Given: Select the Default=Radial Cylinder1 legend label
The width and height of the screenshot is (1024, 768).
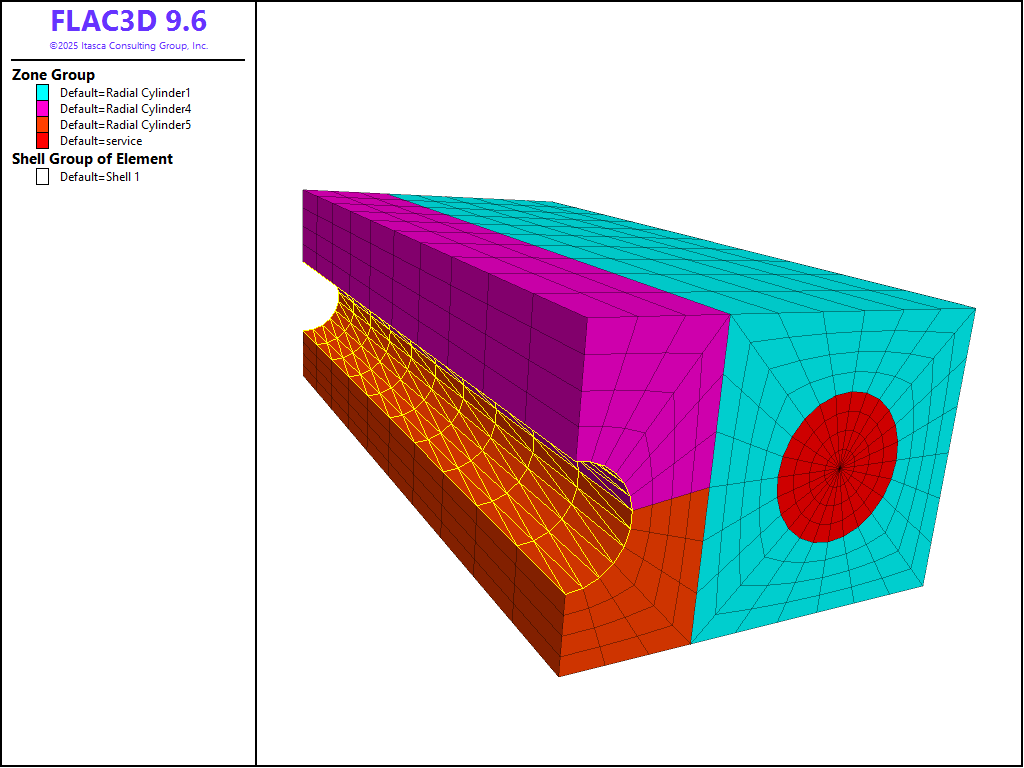Looking at the screenshot, I should click(125, 92).
